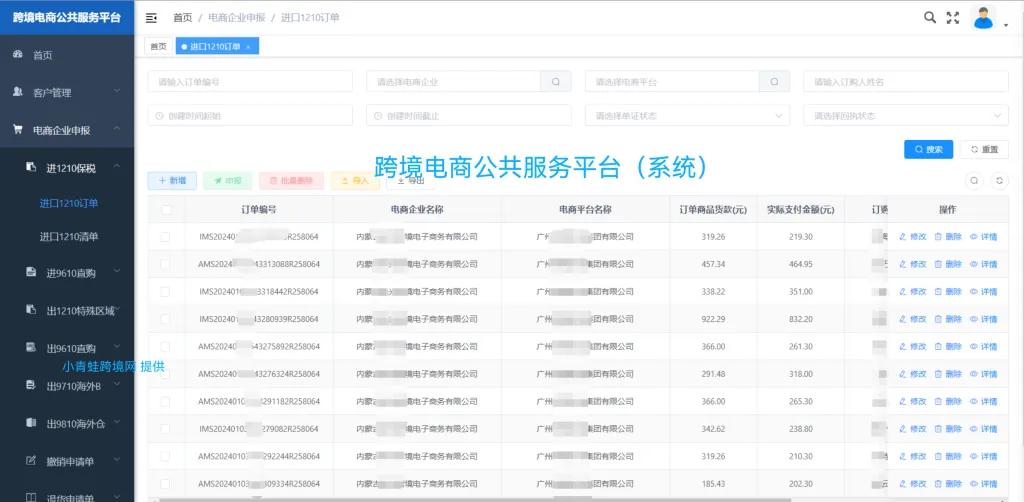Open the header search magnifier icon
1024x502 pixels.
[929, 18]
